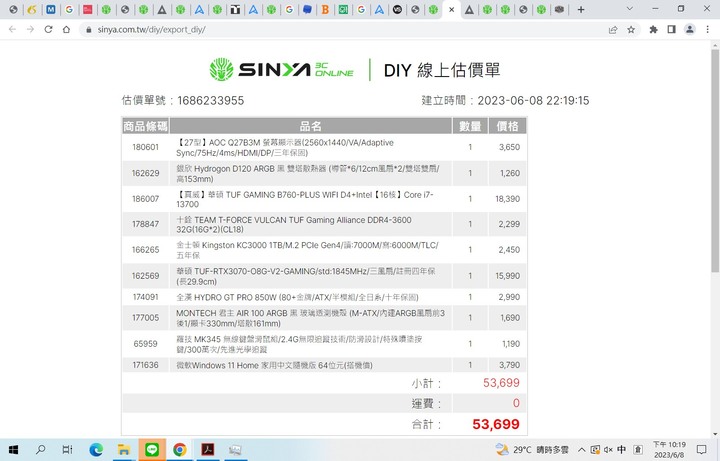This screenshot has width=720, height=461.
Task: Switch to the blue chat bubble tab
Action: click(x=307, y=9)
